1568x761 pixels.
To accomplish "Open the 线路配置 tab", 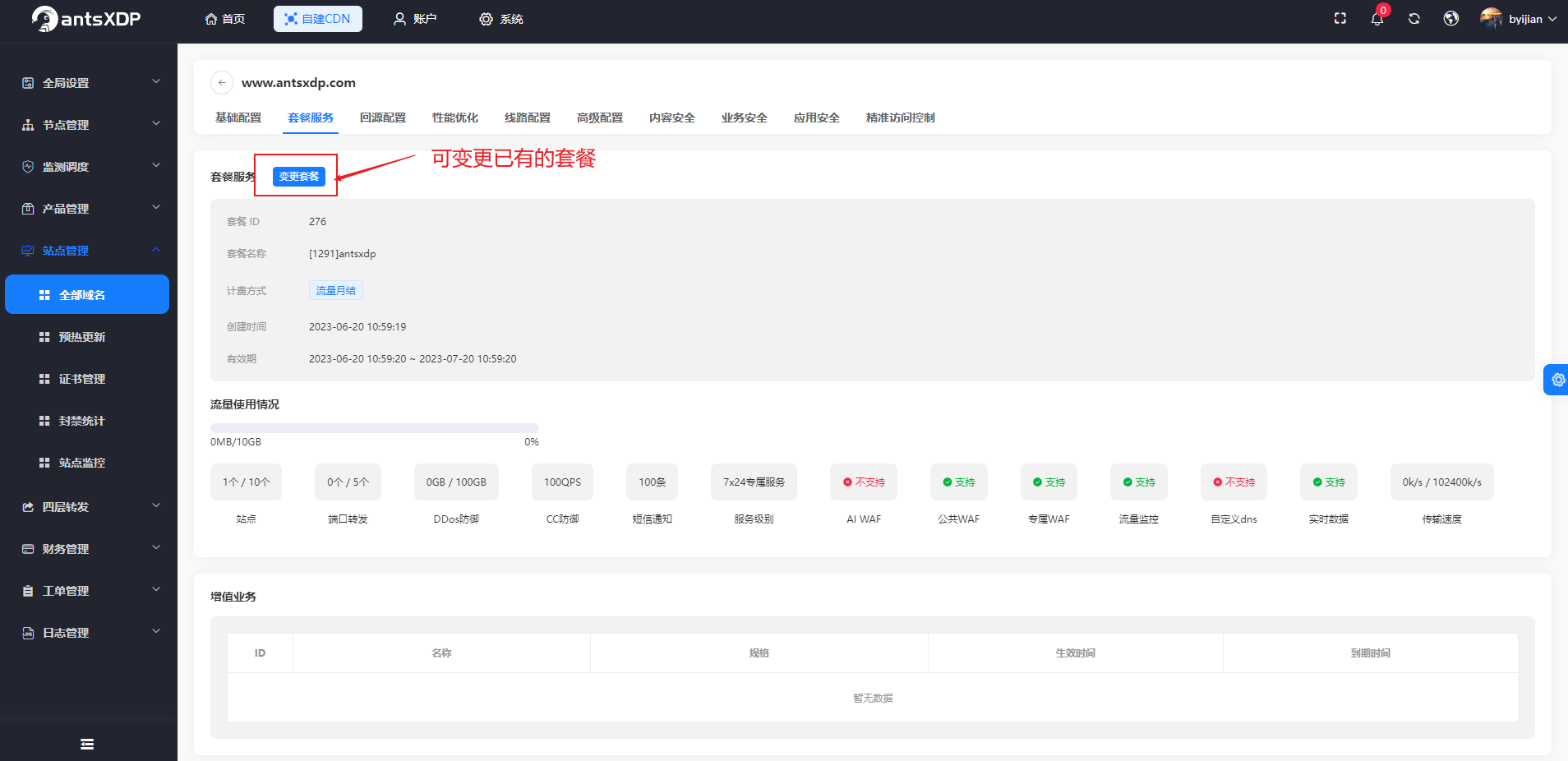I will [528, 118].
